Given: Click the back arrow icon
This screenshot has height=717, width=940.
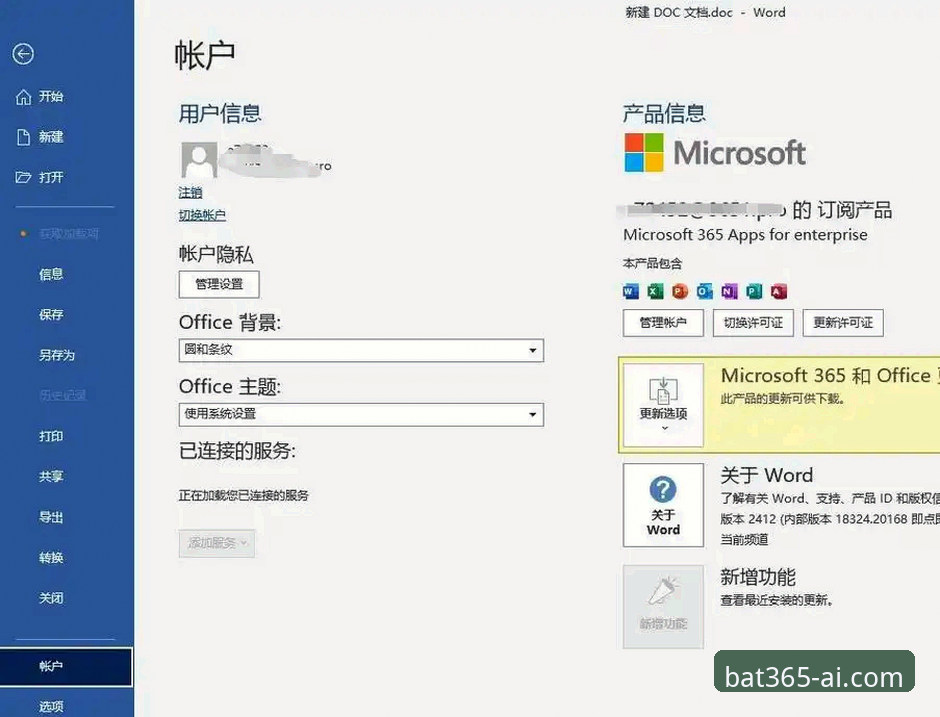Looking at the screenshot, I should [23, 54].
